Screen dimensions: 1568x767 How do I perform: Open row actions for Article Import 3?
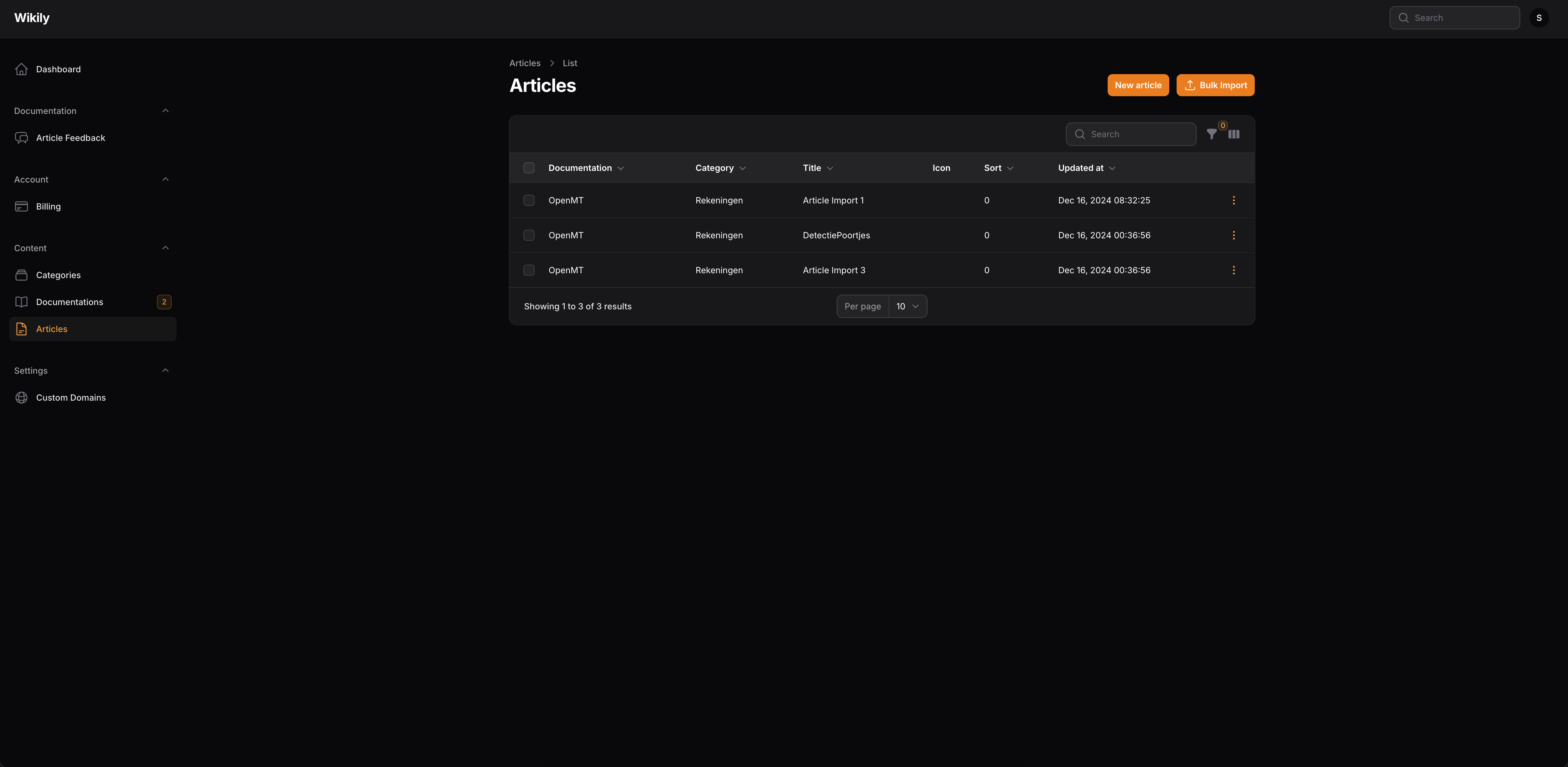[x=1234, y=270]
